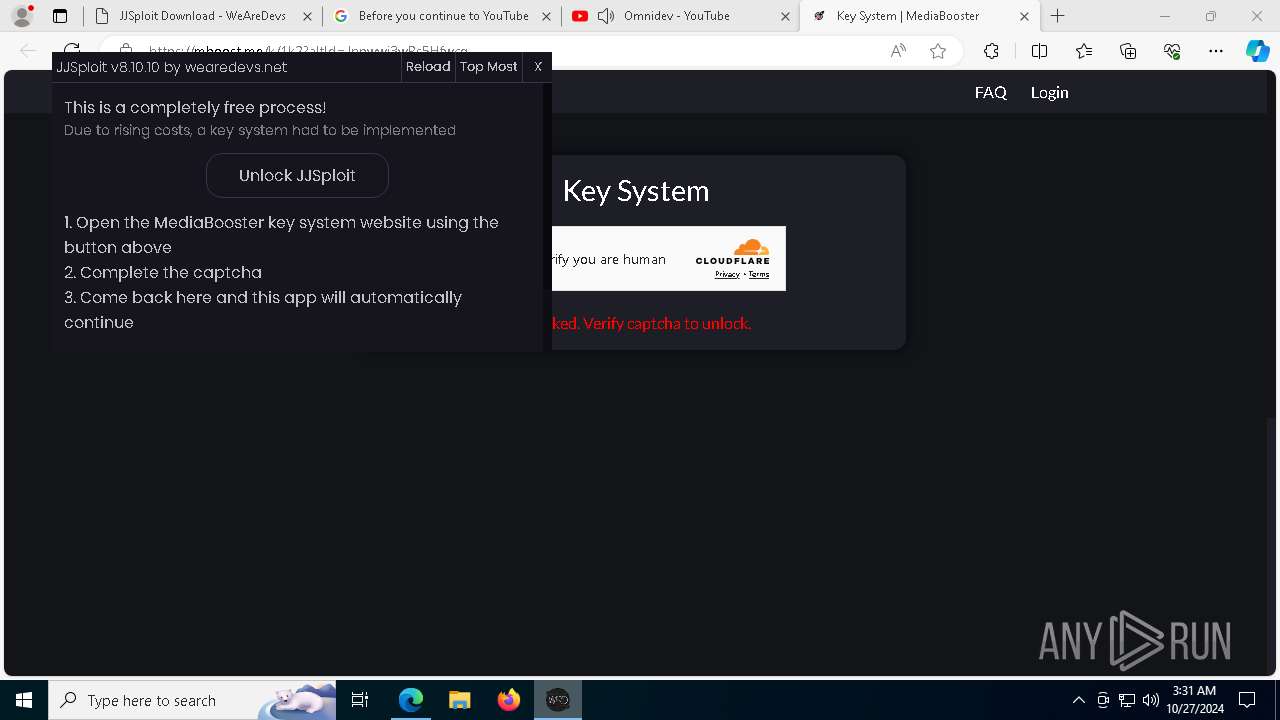Switch to Before you continue to YouTube tab
Viewport: 1280px width, 720px height.
[443, 16]
